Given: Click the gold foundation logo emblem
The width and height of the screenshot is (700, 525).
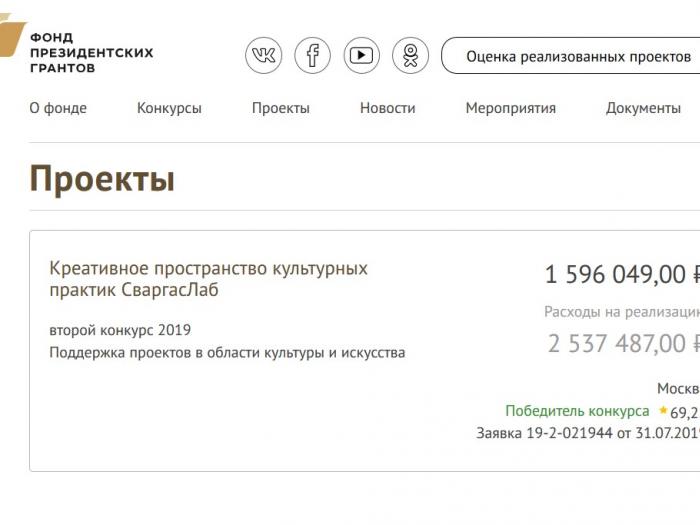Looking at the screenshot, I should (x=12, y=36).
